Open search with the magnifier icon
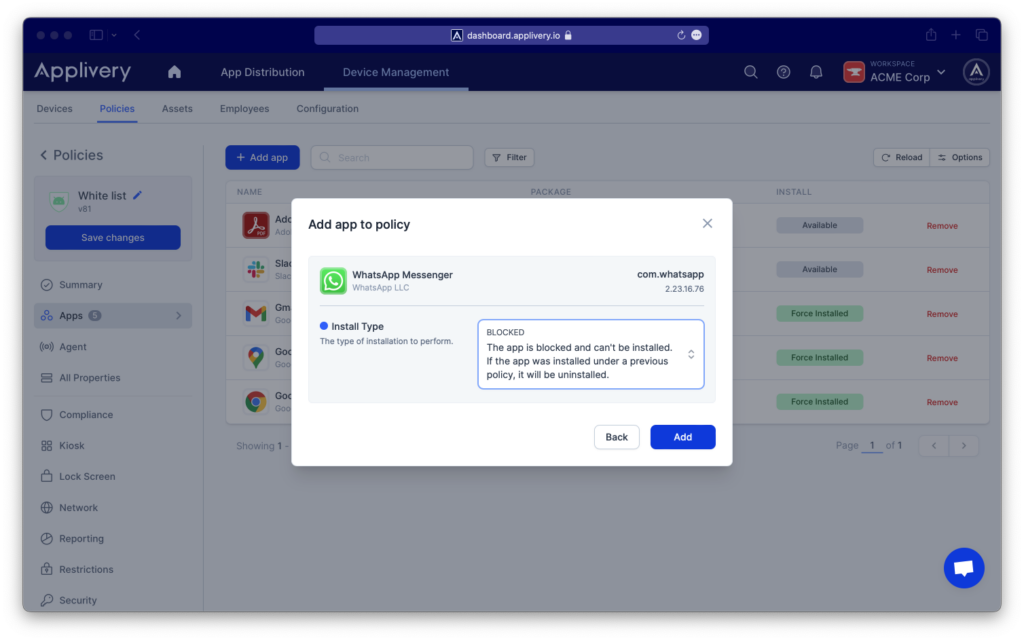Screen dimensions: 1024x640 [x=751, y=72]
